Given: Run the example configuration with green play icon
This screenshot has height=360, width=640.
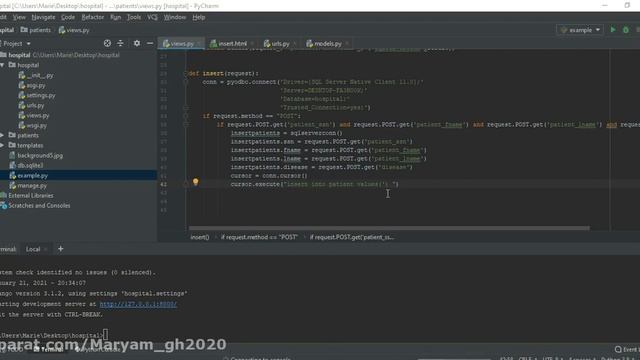Looking at the screenshot, I should tap(613, 30).
